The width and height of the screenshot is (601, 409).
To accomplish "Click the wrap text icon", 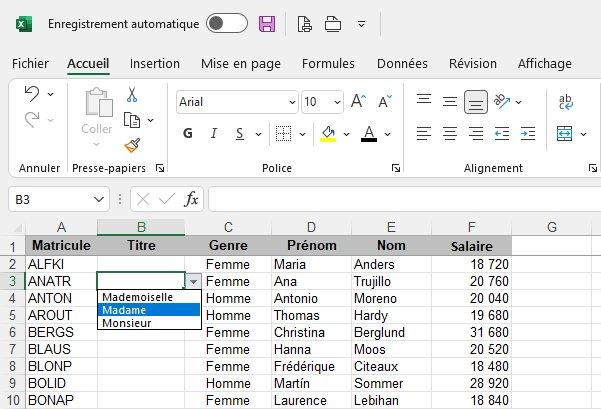I will [566, 102].
